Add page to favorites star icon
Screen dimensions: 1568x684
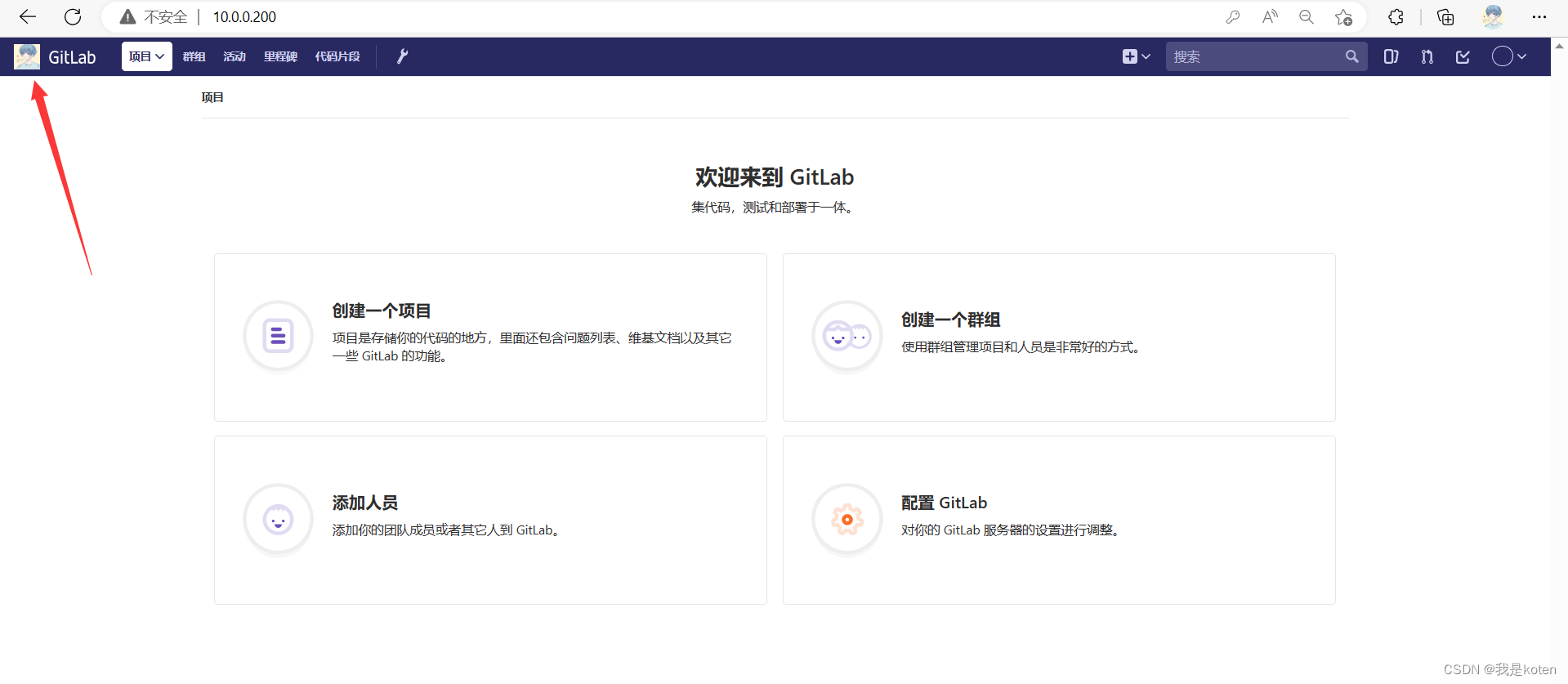pyautogui.click(x=1343, y=16)
